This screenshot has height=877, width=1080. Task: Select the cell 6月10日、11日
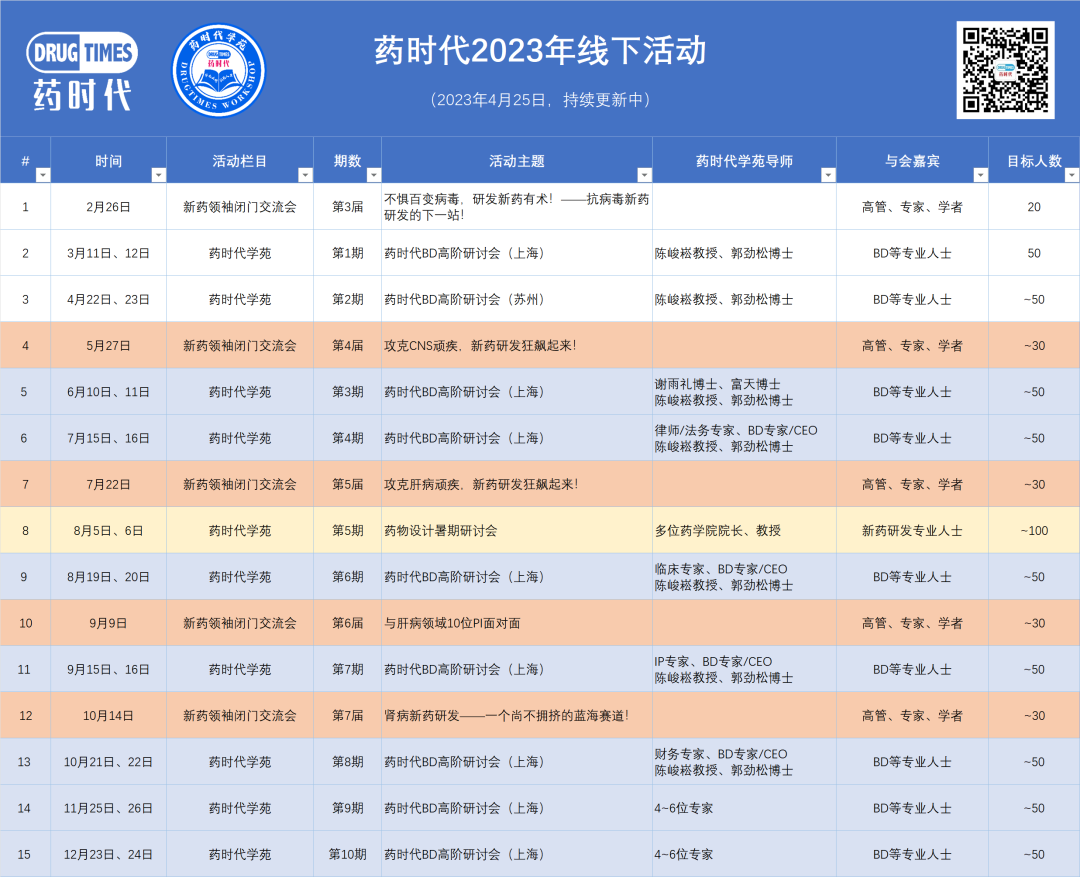tap(108, 391)
